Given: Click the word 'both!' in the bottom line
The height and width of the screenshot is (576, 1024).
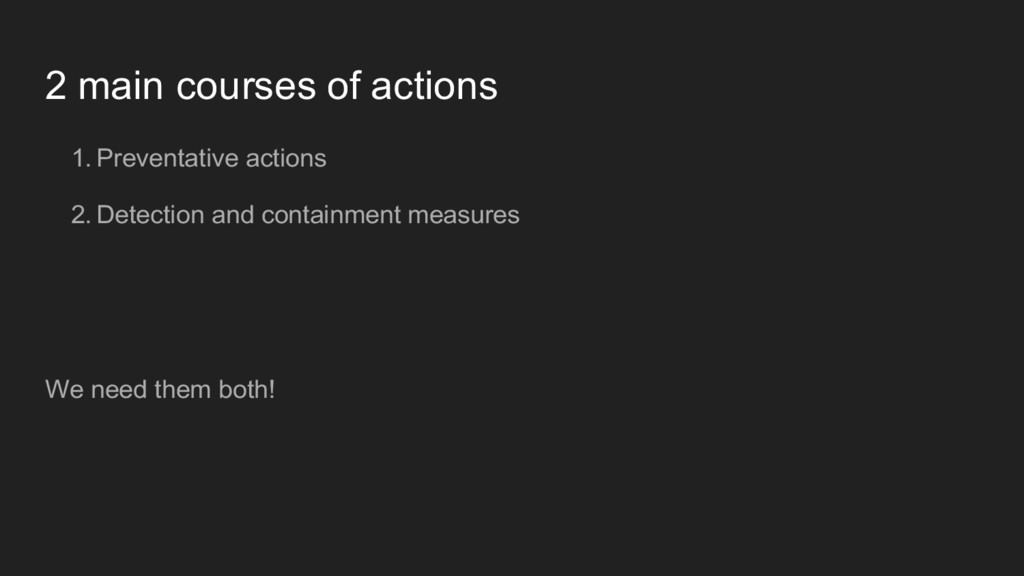Looking at the screenshot, I should coord(246,390).
